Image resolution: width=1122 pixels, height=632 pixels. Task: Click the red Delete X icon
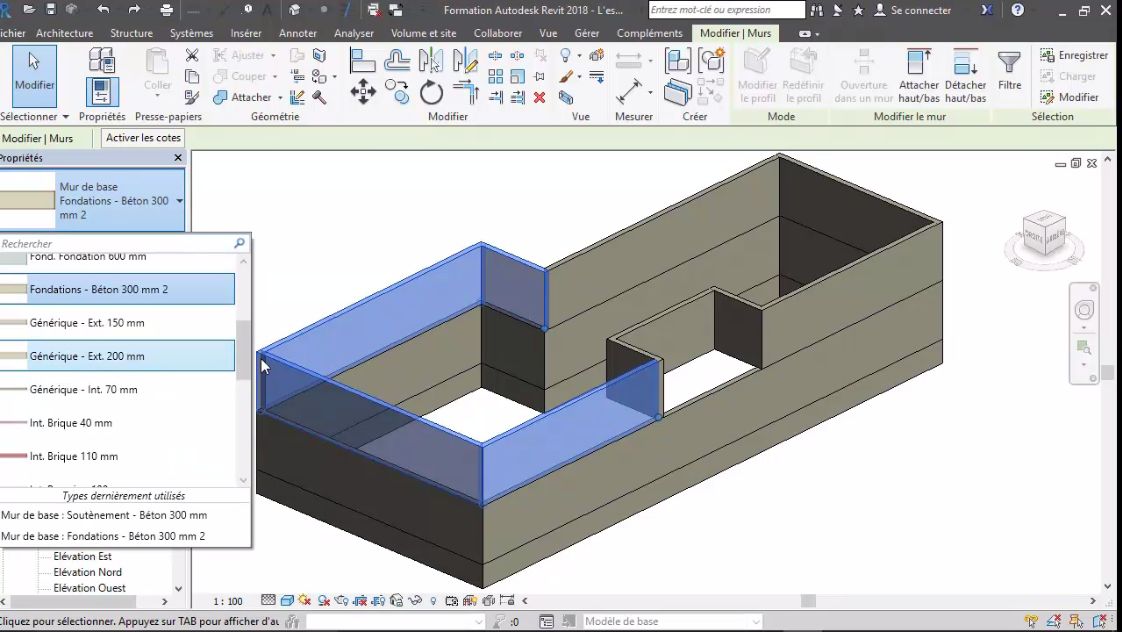click(x=539, y=97)
